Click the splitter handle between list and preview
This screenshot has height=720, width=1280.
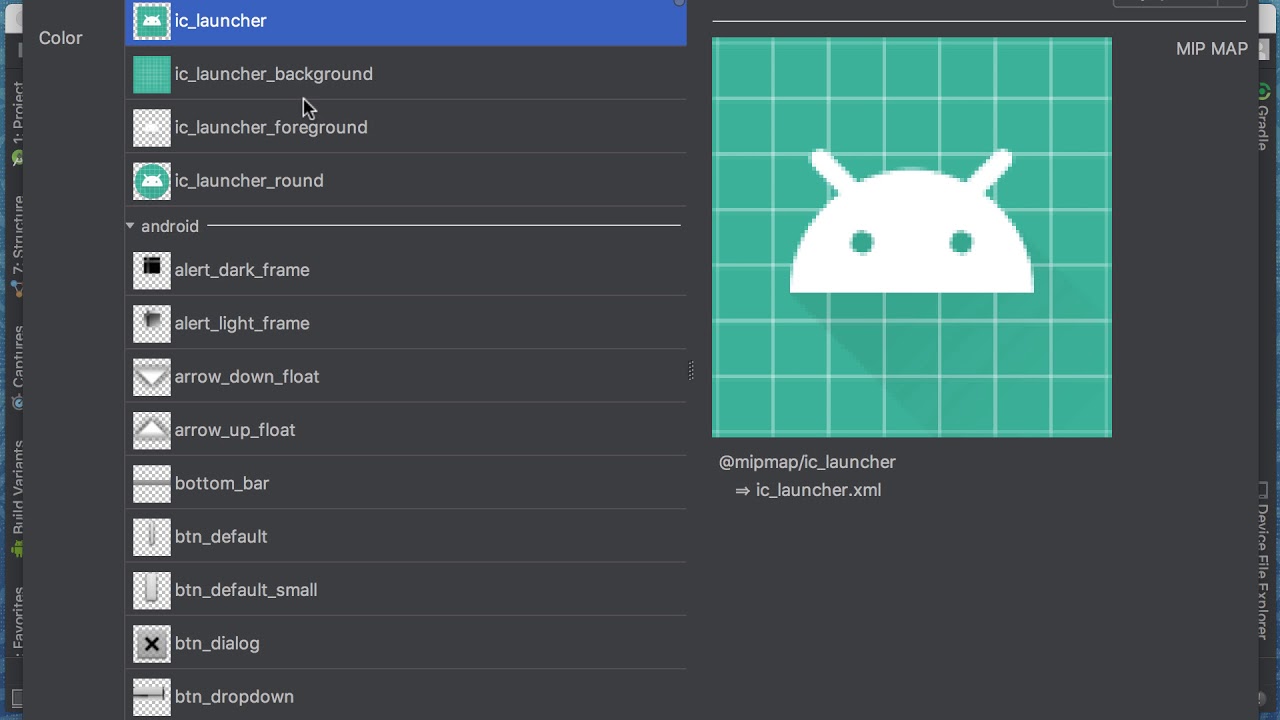(691, 371)
